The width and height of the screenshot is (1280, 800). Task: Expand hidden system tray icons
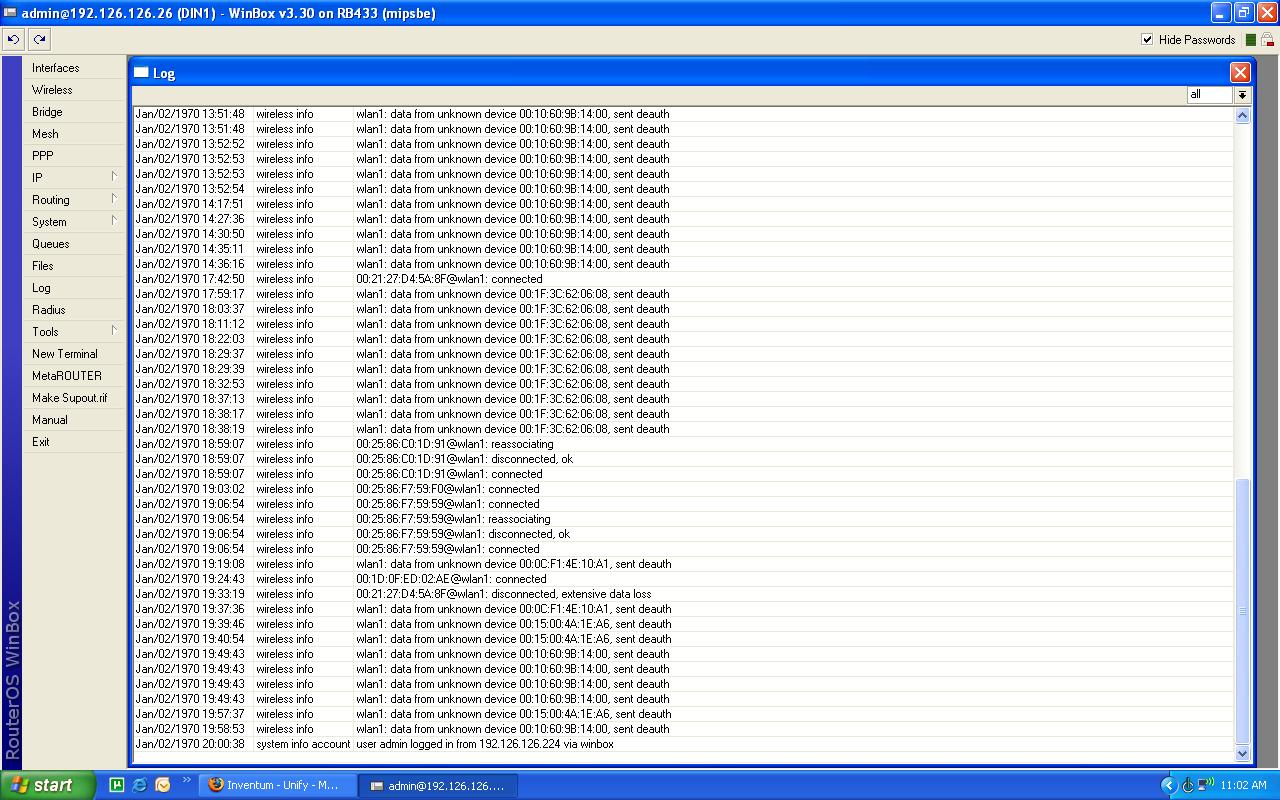click(1168, 785)
